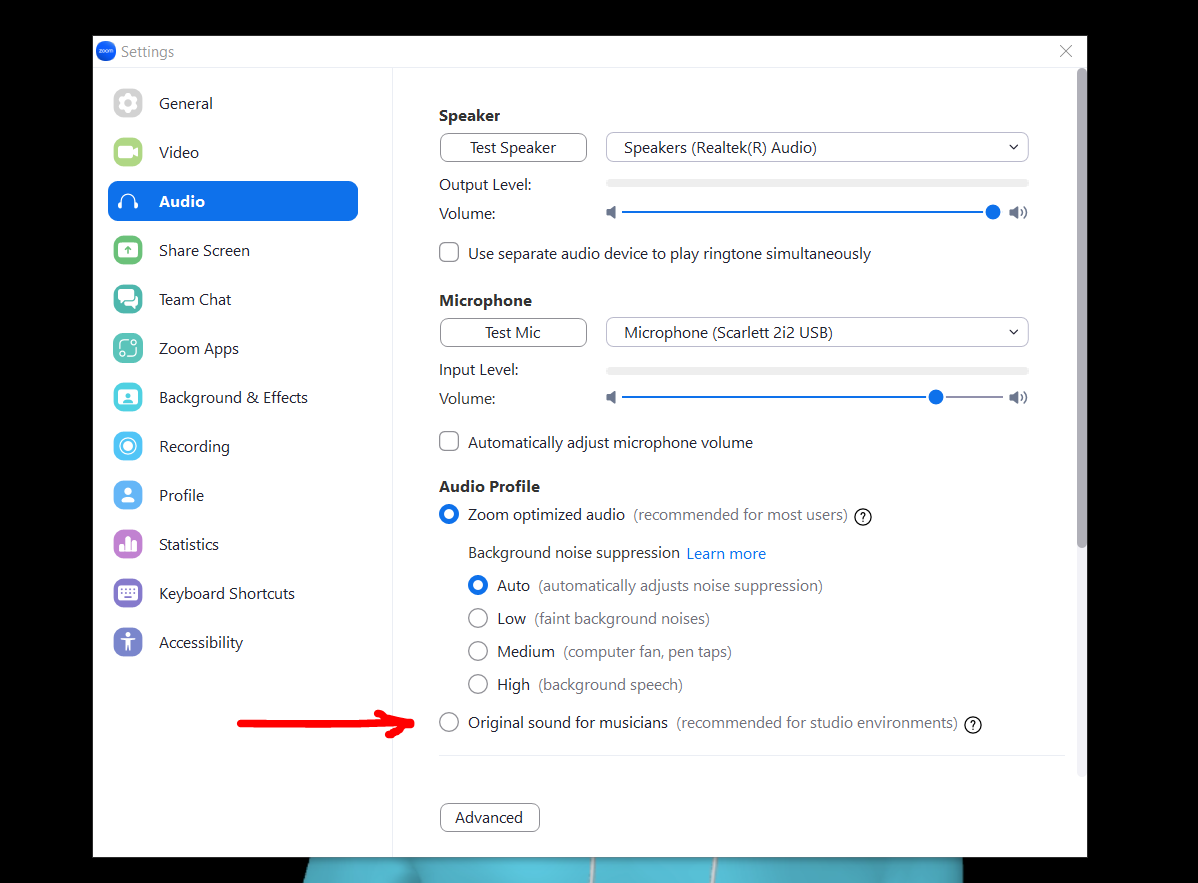The width and height of the screenshot is (1198, 883).
Task: Click the Audio Profile heading
Action: [x=490, y=487]
